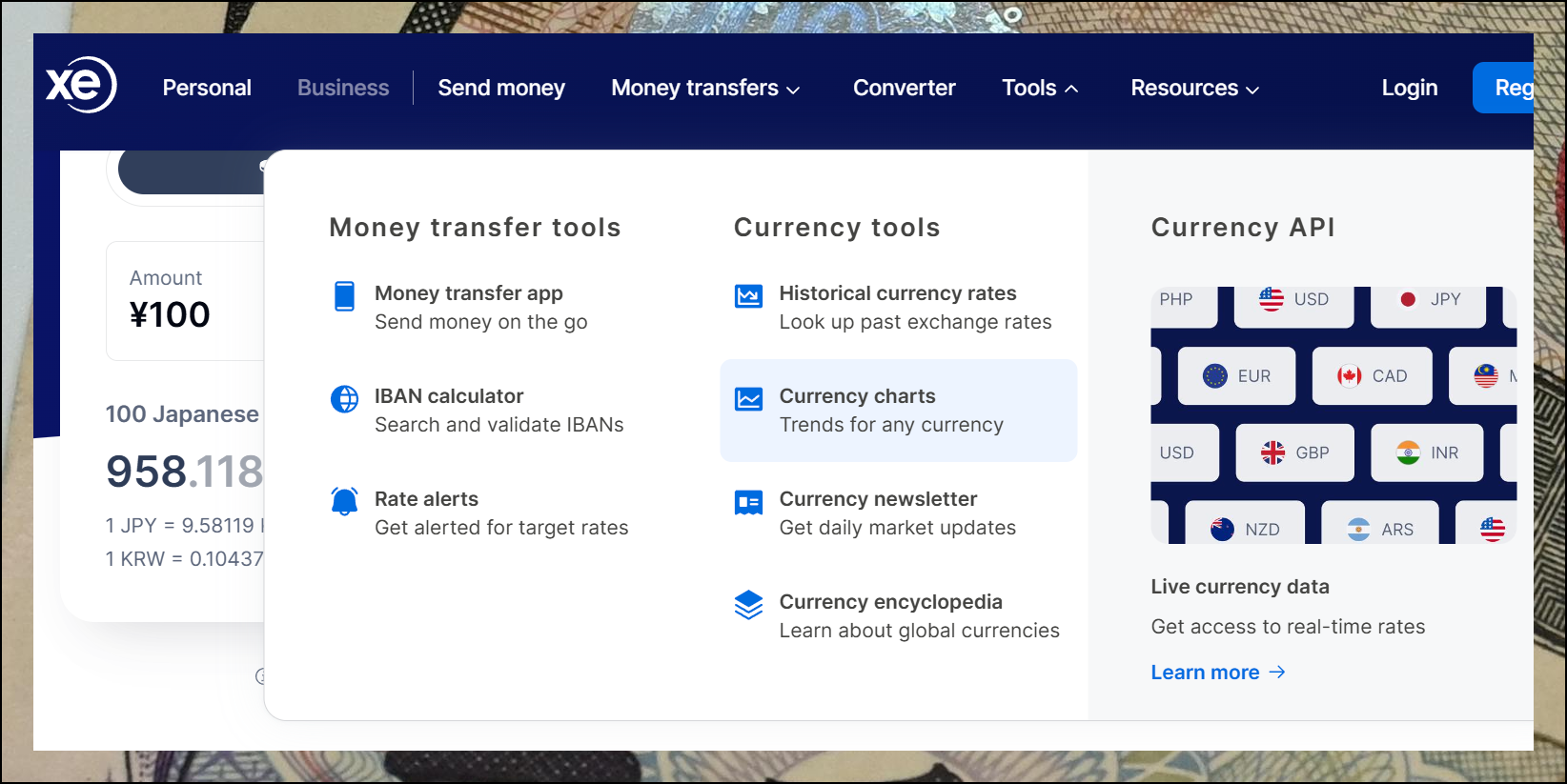The width and height of the screenshot is (1567, 784).
Task: Click 'Get access to real-time rates' text
Action: pyautogui.click(x=1288, y=627)
